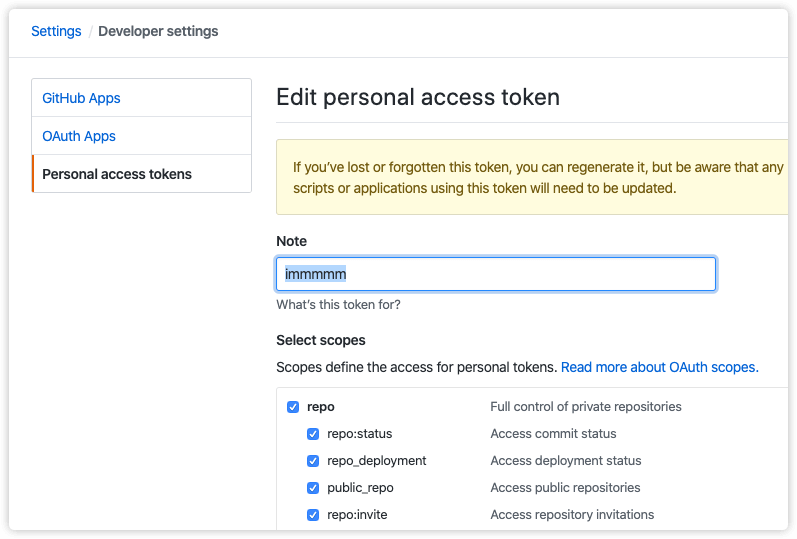
Task: Open the GitHub Apps sidebar item
Action: tap(82, 98)
